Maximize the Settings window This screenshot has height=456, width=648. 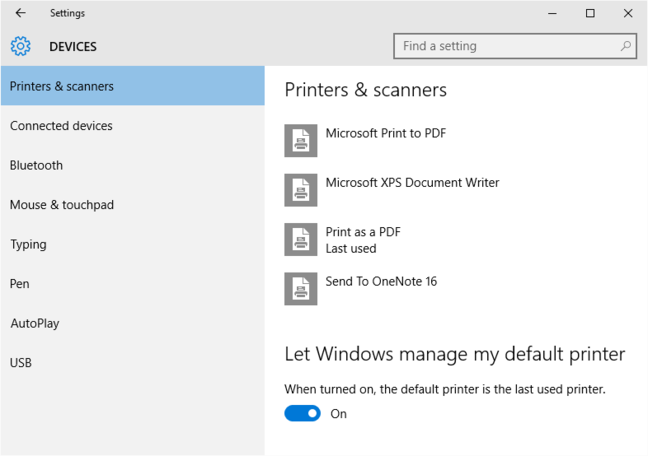pos(590,13)
